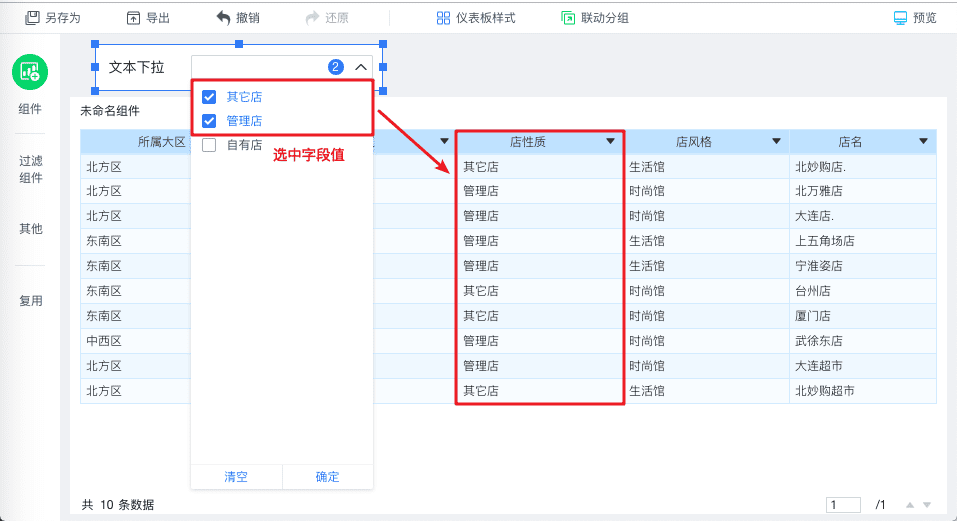
Task: Open dropdown arrow left of 店性质 column
Action: tap(444, 142)
